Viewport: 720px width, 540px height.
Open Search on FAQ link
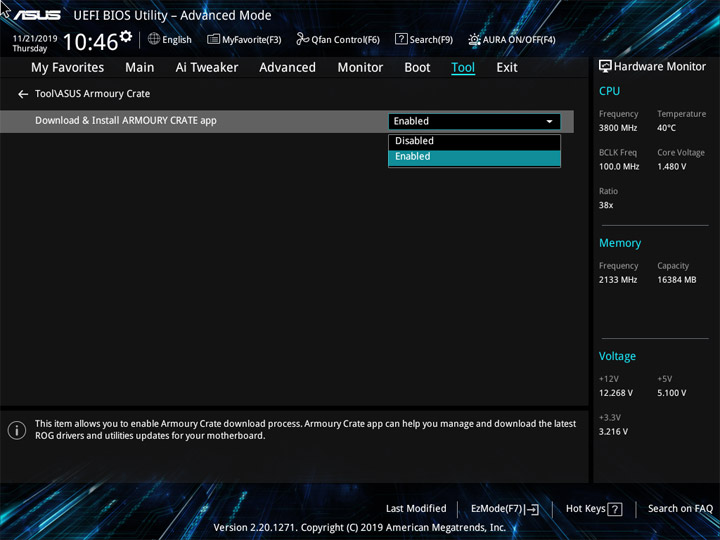pos(680,509)
